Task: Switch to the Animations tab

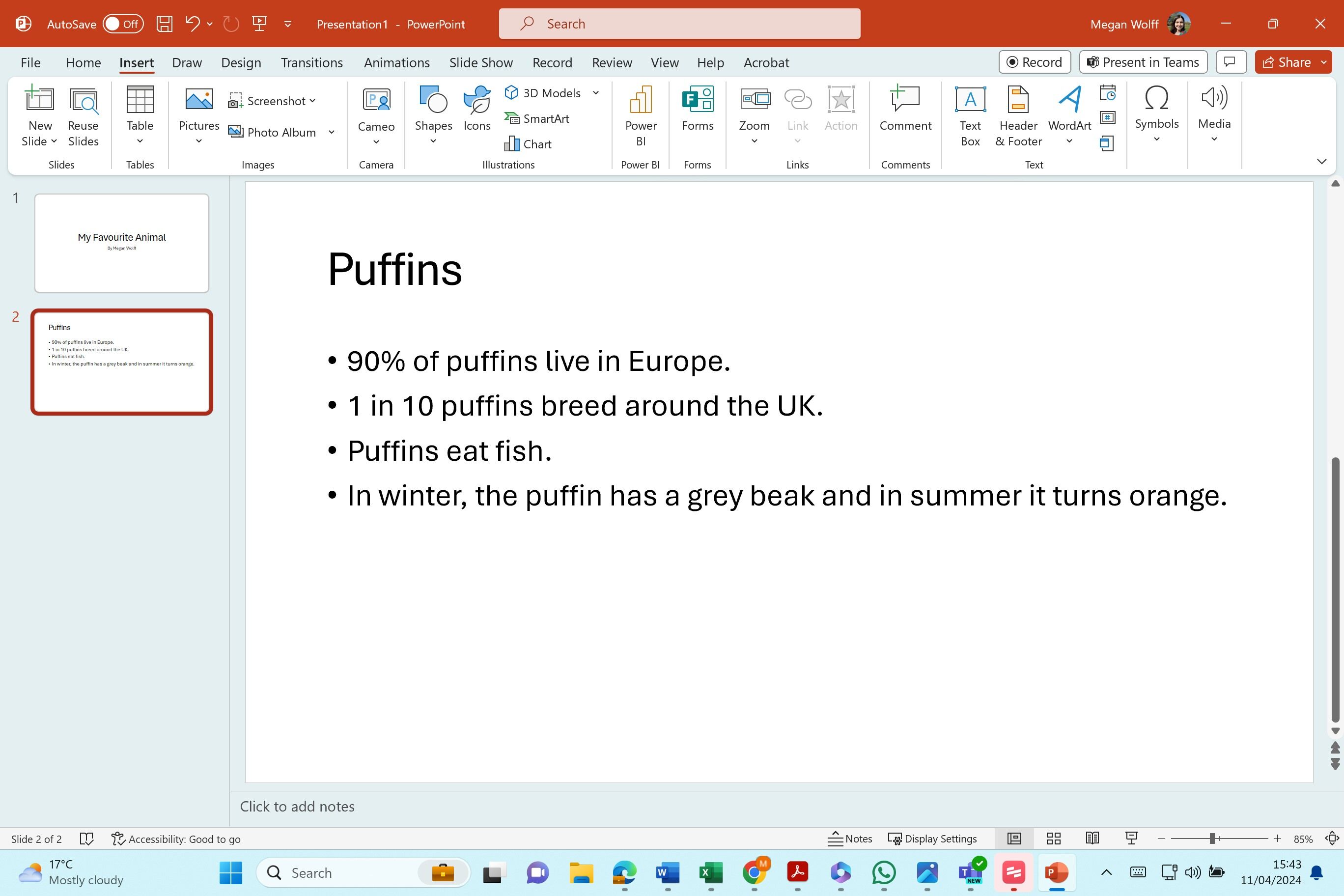Action: tap(396, 62)
